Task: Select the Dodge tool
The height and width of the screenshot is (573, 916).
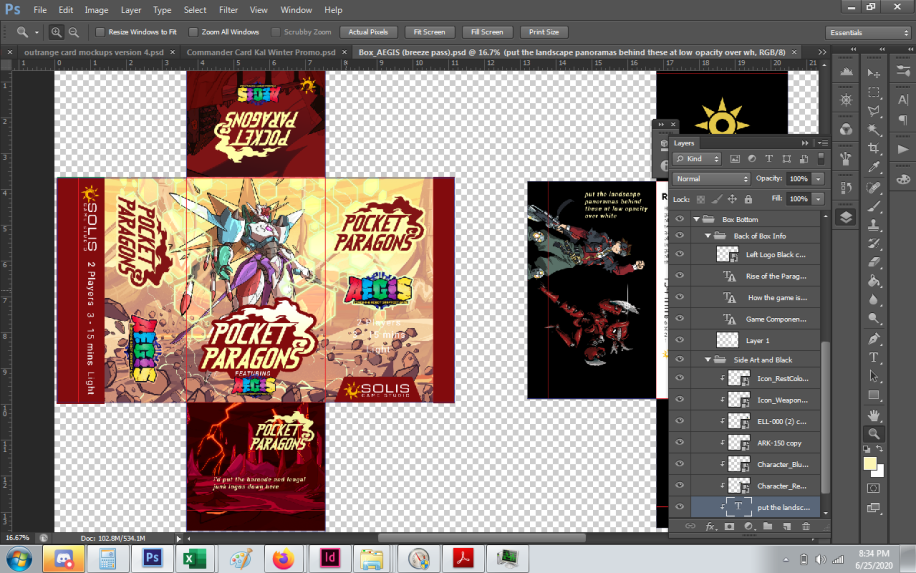Action: pyautogui.click(x=873, y=319)
